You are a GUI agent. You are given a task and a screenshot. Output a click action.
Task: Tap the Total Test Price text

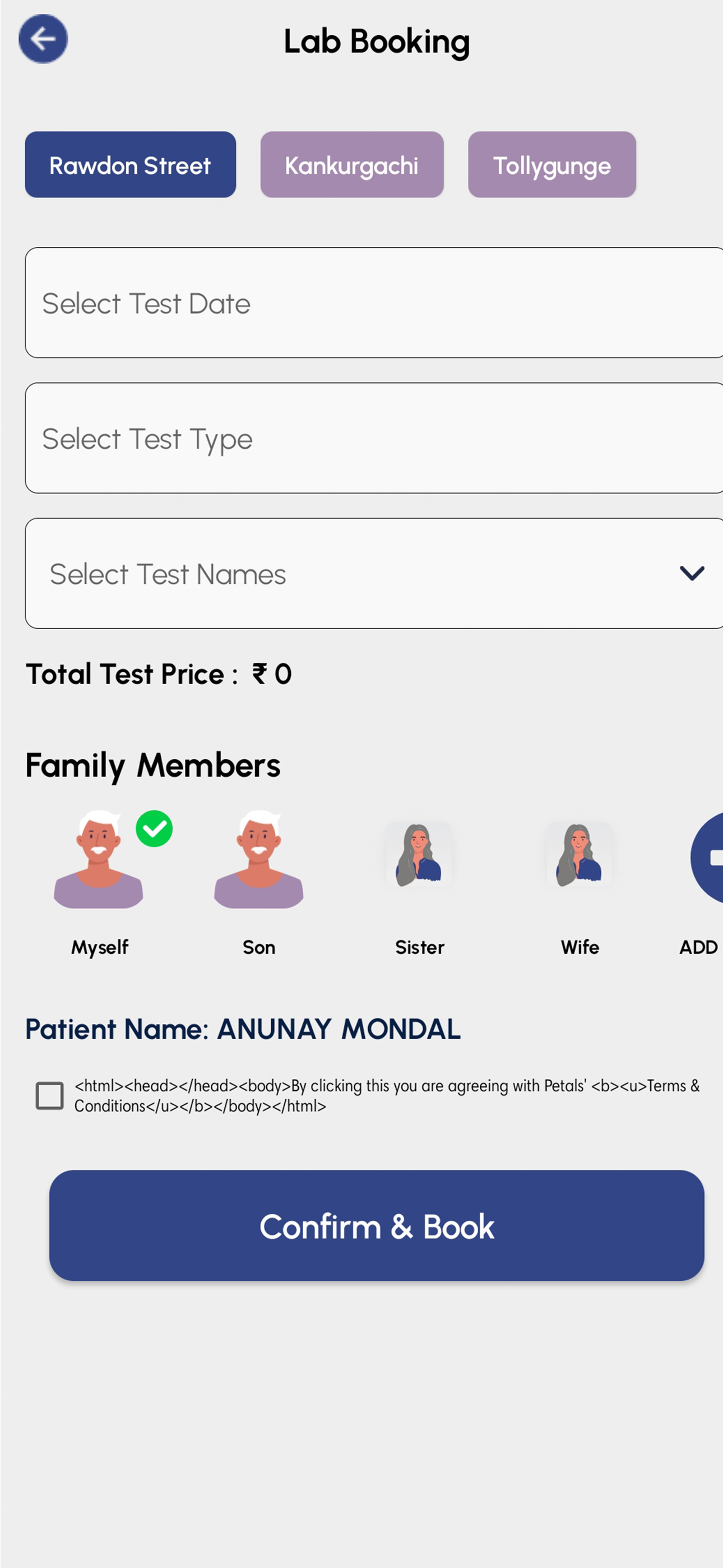(159, 675)
